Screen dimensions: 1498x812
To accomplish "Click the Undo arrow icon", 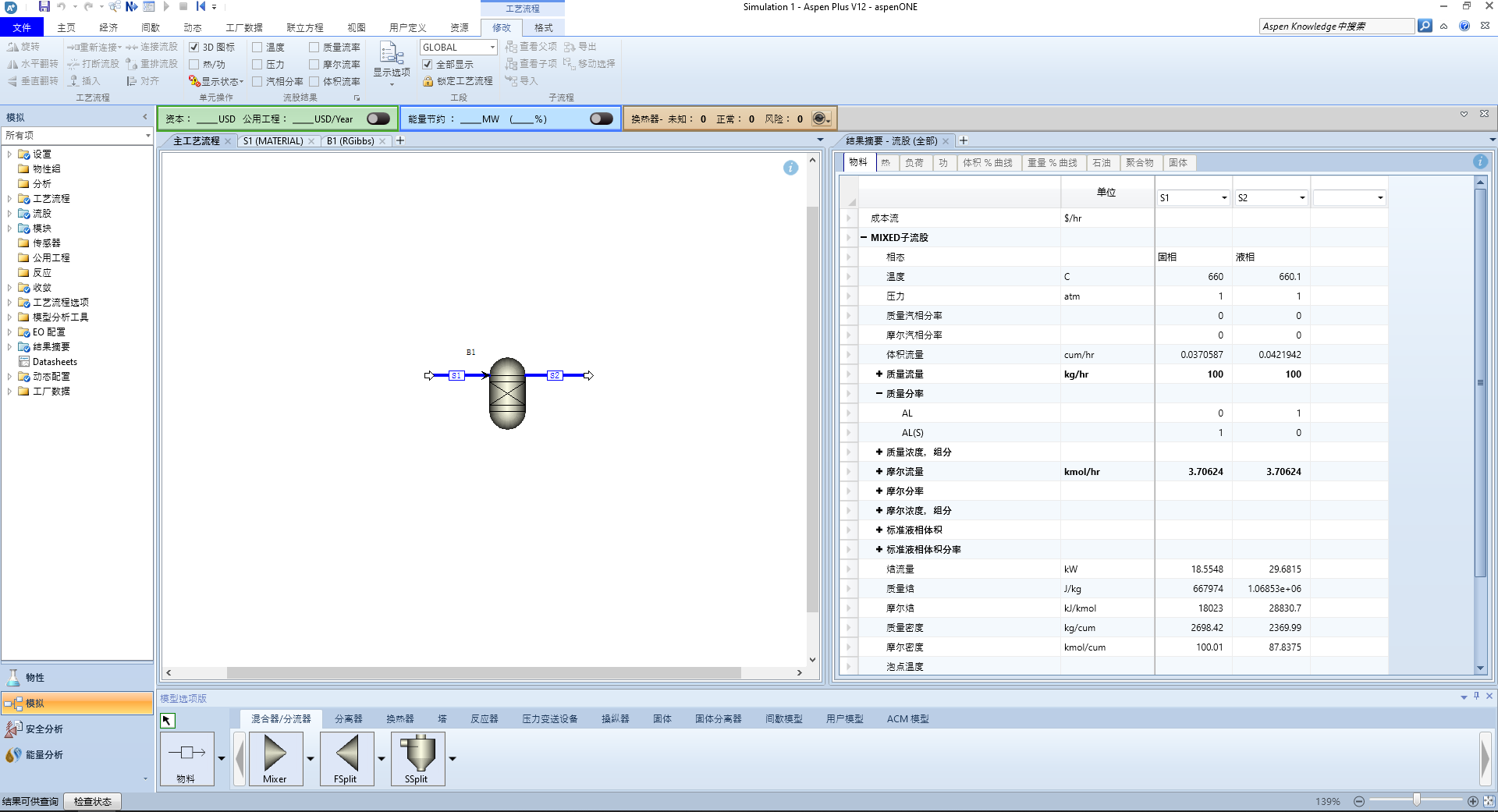I will [61, 6].
